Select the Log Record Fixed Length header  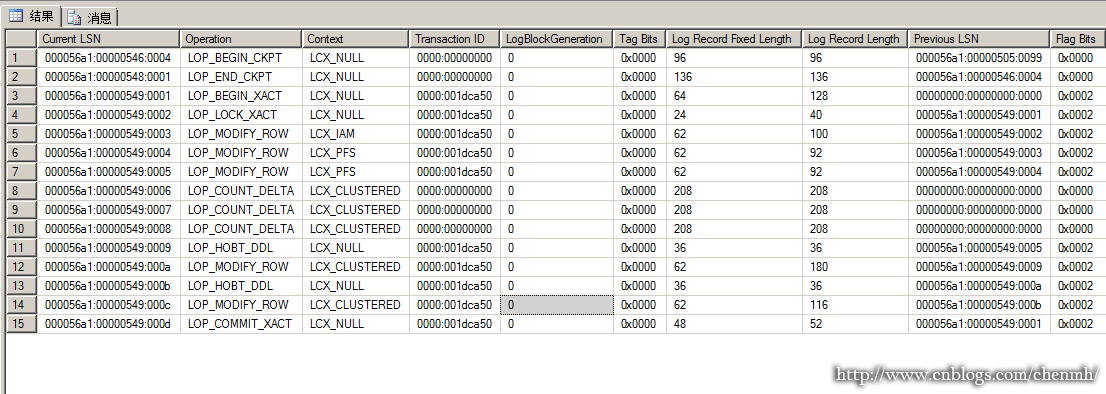tap(734, 39)
